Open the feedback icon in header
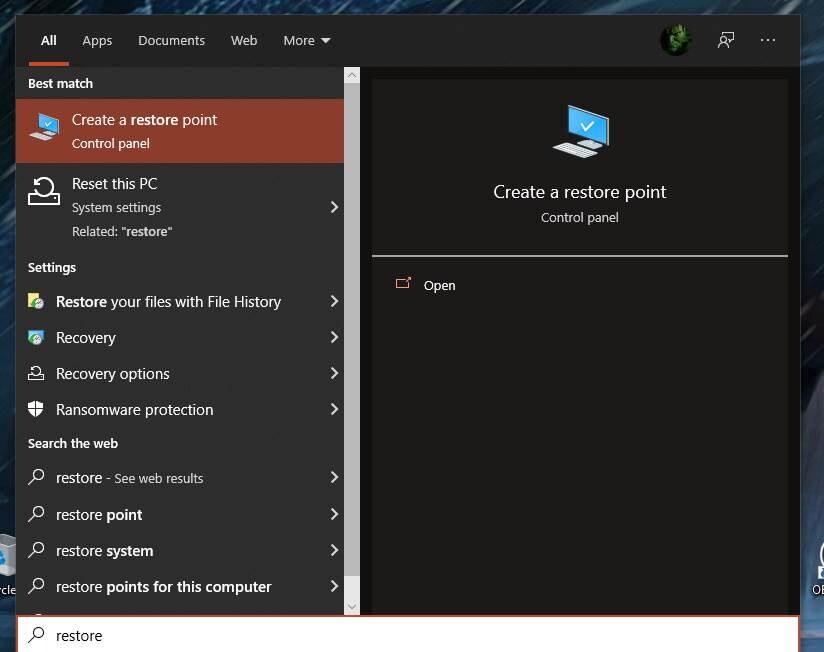Viewport: 824px width, 652px height. tap(726, 40)
